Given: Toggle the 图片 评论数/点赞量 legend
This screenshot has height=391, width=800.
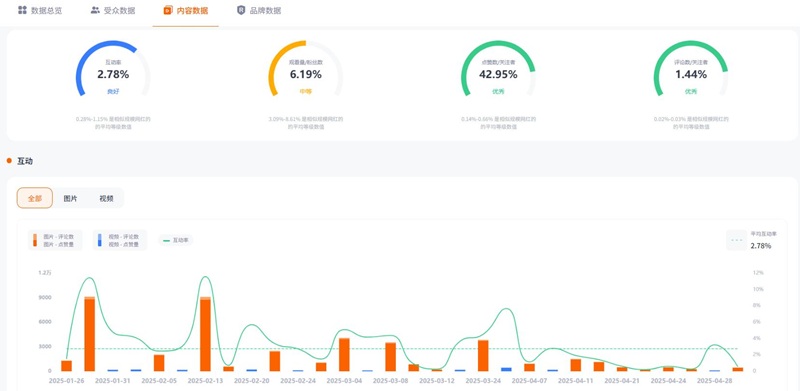Looking at the screenshot, I should coord(55,240).
